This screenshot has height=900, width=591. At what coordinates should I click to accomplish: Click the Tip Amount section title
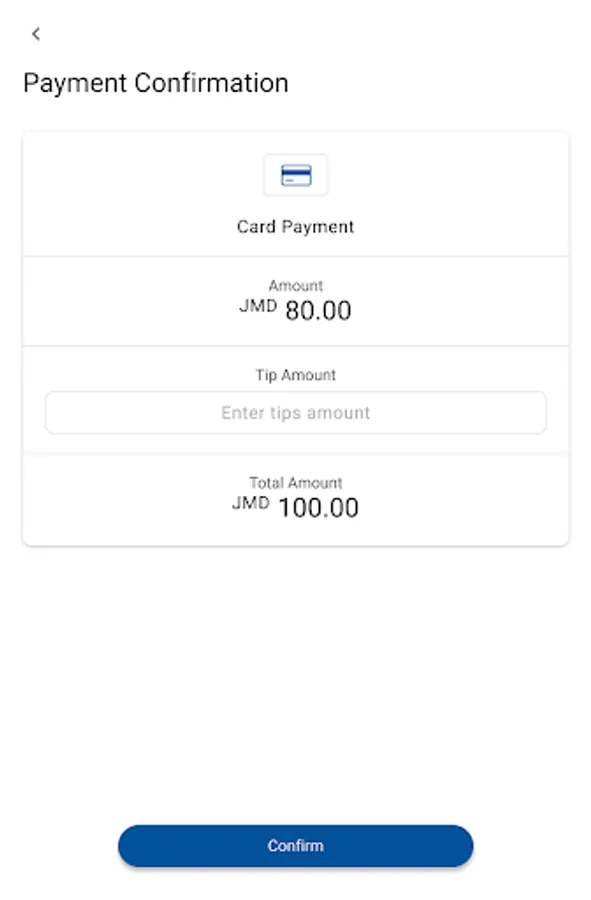pos(295,375)
